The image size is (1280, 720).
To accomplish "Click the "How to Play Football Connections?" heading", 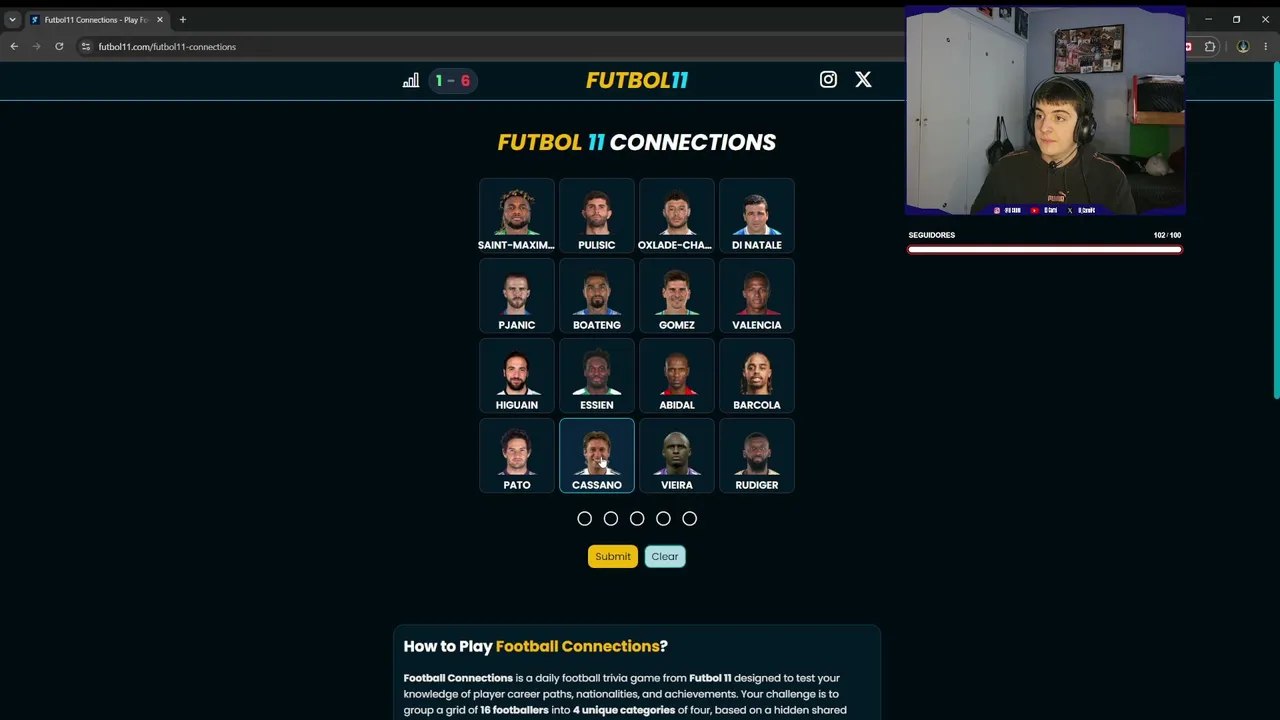I will click(x=536, y=646).
